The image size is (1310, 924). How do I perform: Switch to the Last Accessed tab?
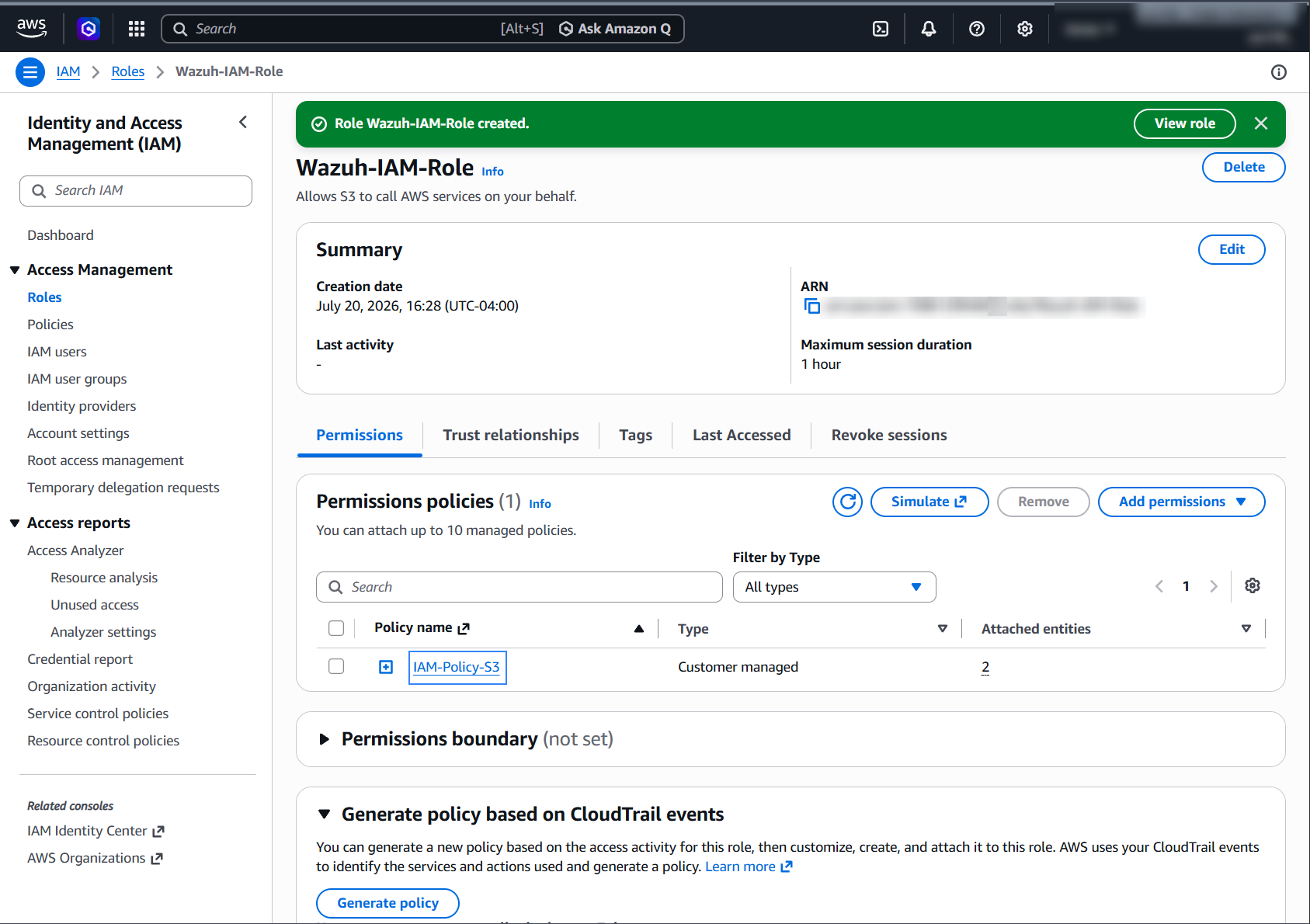click(x=742, y=436)
